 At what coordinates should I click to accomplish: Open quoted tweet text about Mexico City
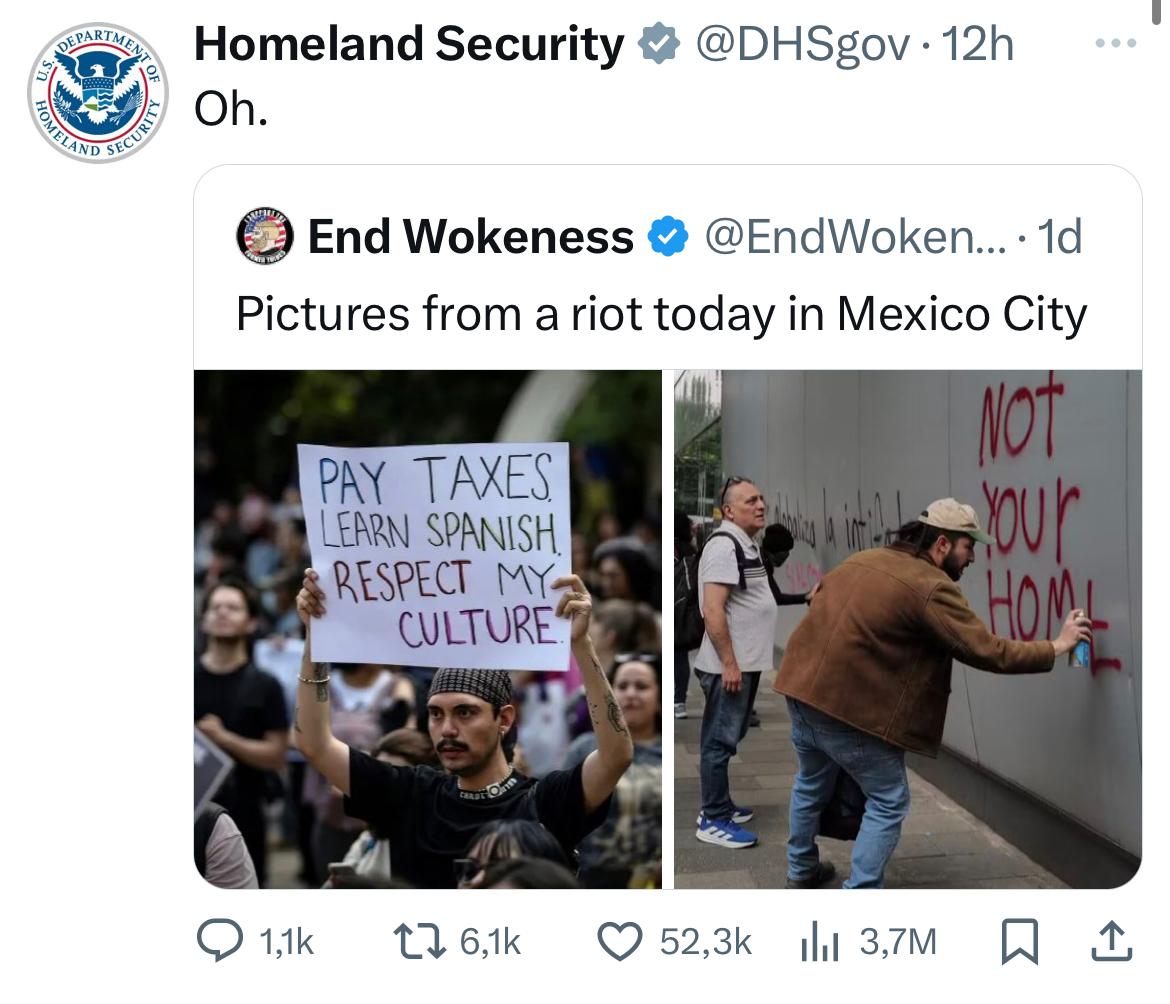pos(661,313)
